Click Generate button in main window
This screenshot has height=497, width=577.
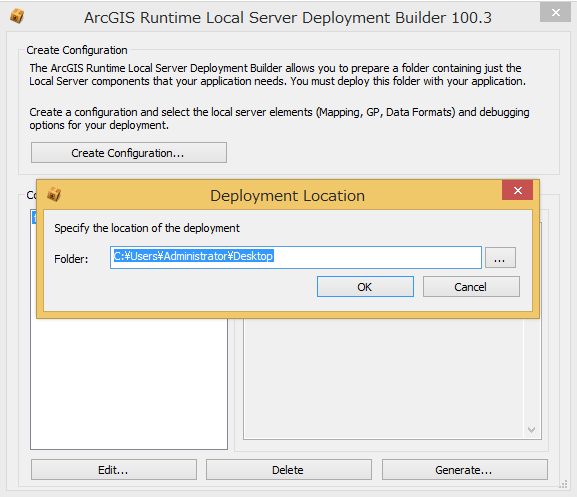click(x=465, y=469)
